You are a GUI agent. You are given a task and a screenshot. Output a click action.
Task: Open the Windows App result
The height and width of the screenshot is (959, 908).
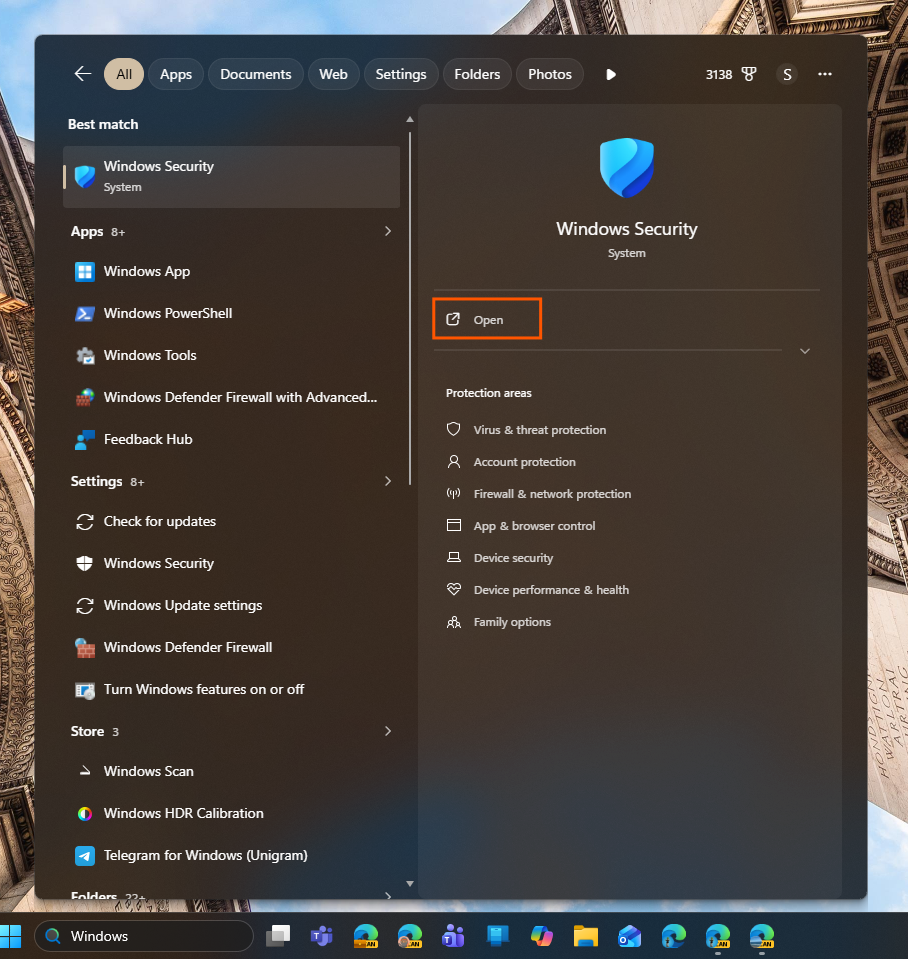(x=232, y=271)
